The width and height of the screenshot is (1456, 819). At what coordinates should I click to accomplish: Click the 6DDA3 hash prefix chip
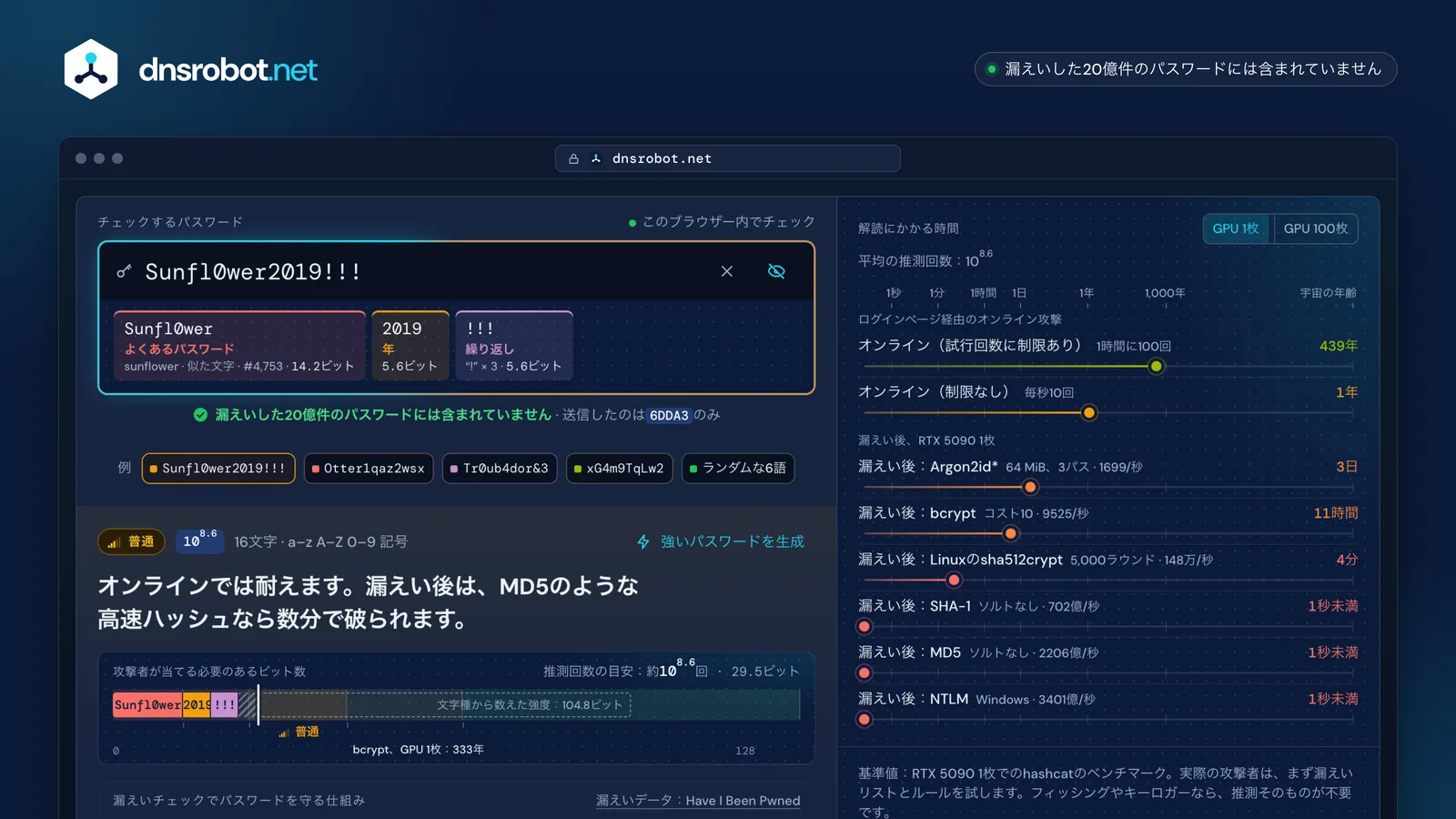click(669, 415)
